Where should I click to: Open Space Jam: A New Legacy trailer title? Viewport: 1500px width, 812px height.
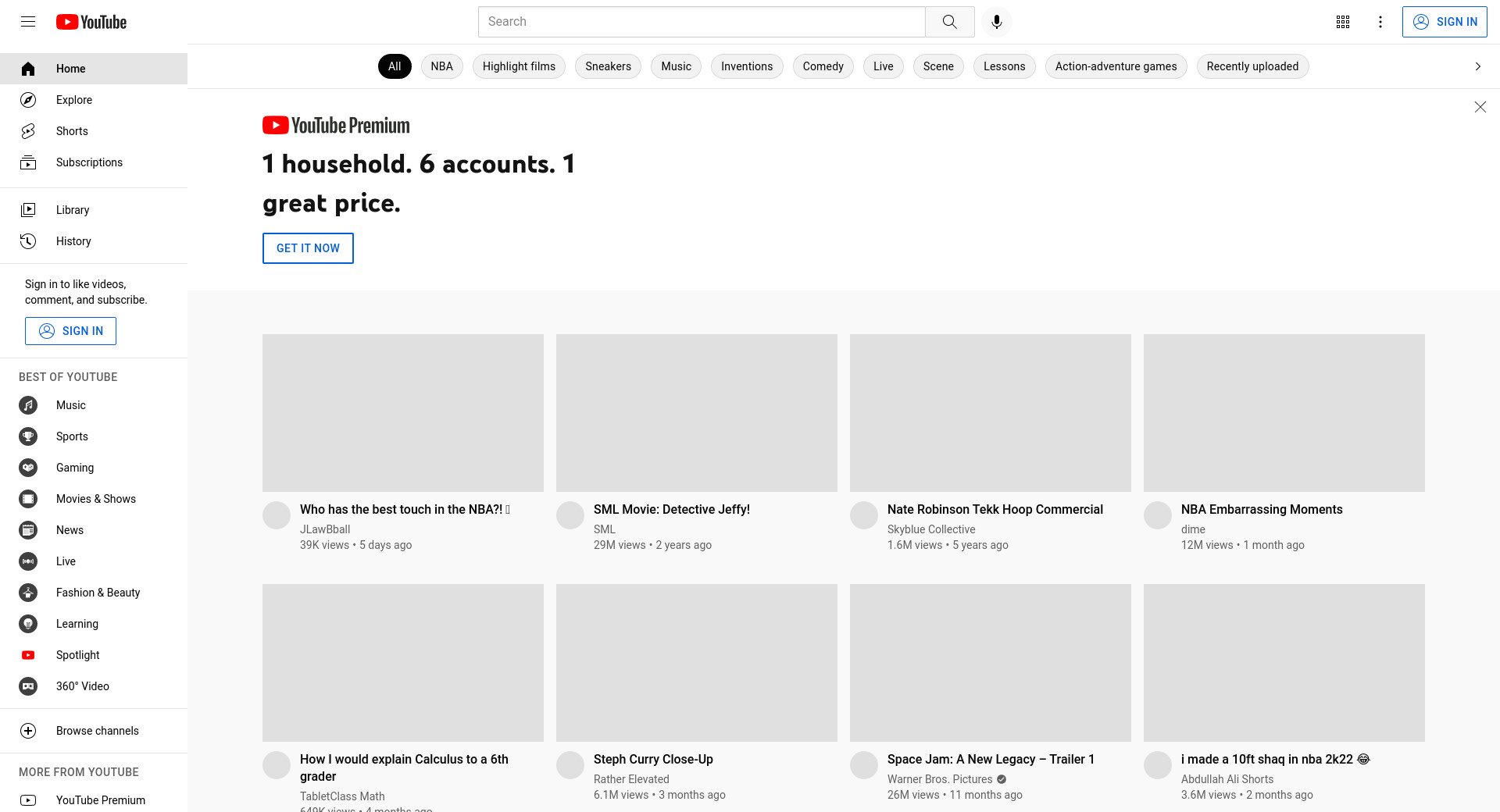[x=991, y=759]
